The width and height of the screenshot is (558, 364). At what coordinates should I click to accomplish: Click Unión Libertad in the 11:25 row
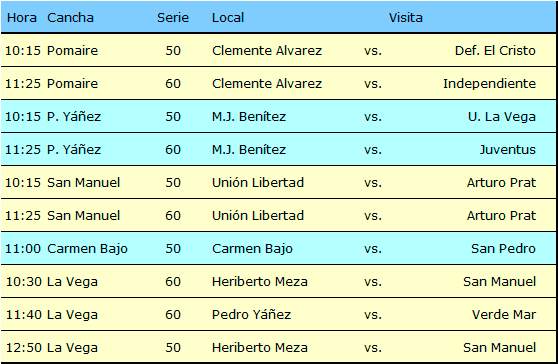(258, 216)
